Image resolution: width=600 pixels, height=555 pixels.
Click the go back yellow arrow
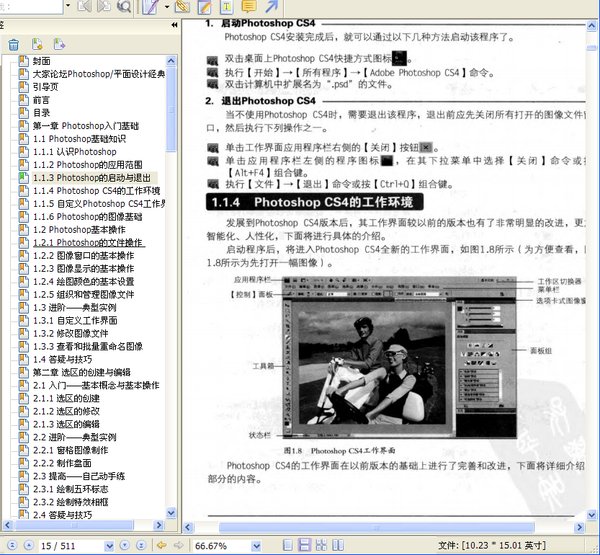click(x=163, y=545)
